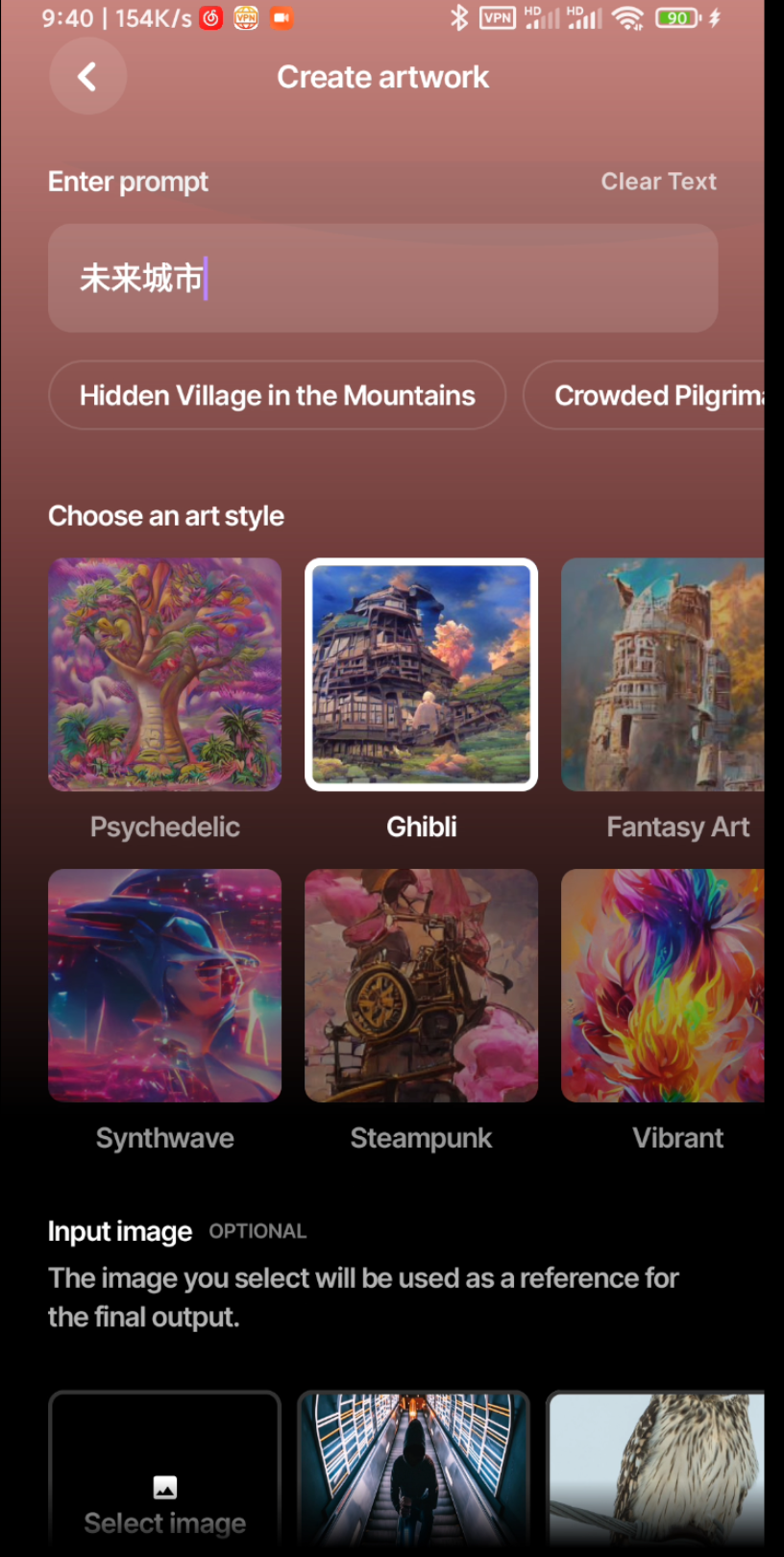Tap the red screen recorder icon
Viewport: 784px width, 1557px height.
coord(282,17)
